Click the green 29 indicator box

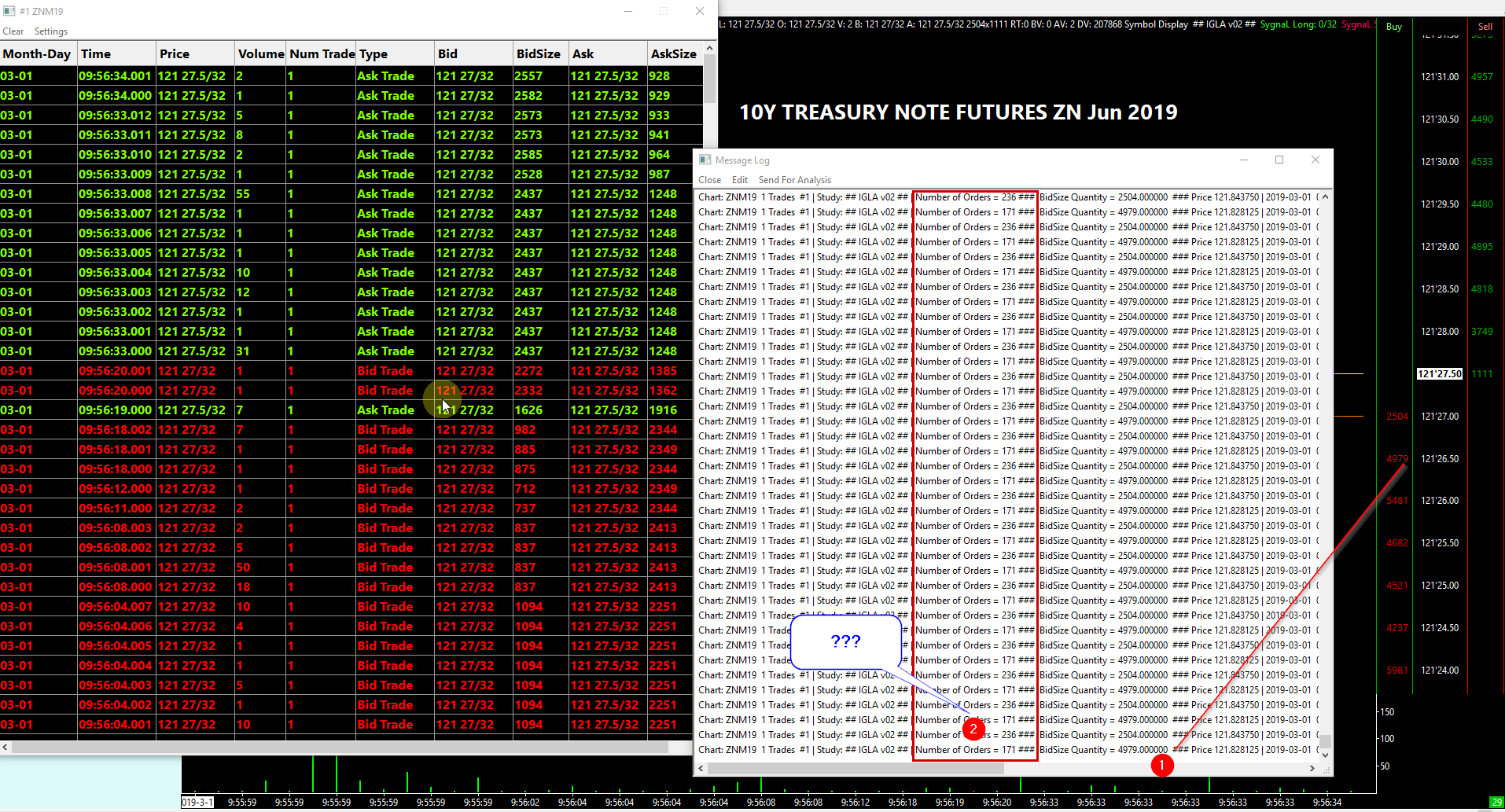click(x=1496, y=803)
